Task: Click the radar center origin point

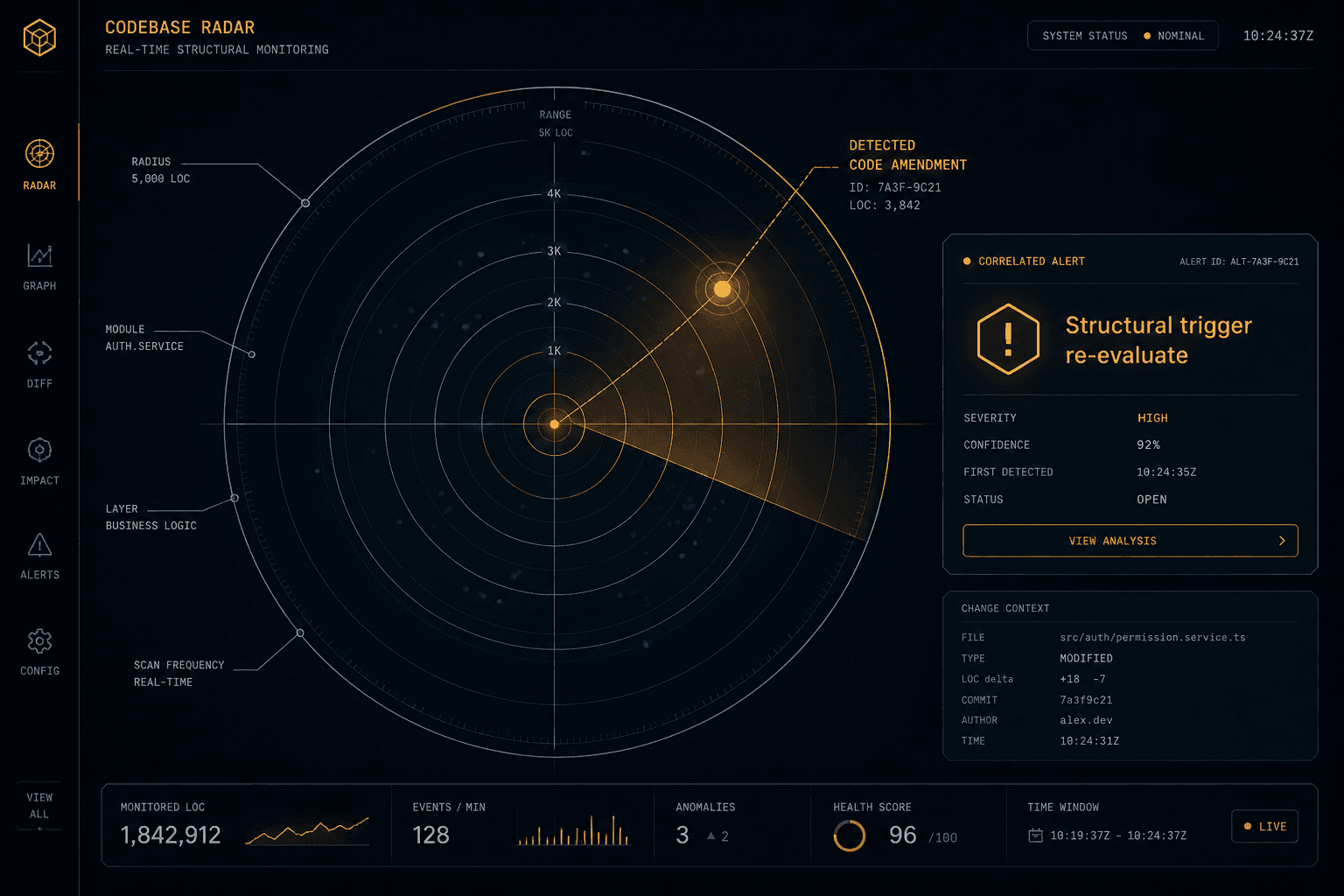Action: pyautogui.click(x=554, y=424)
